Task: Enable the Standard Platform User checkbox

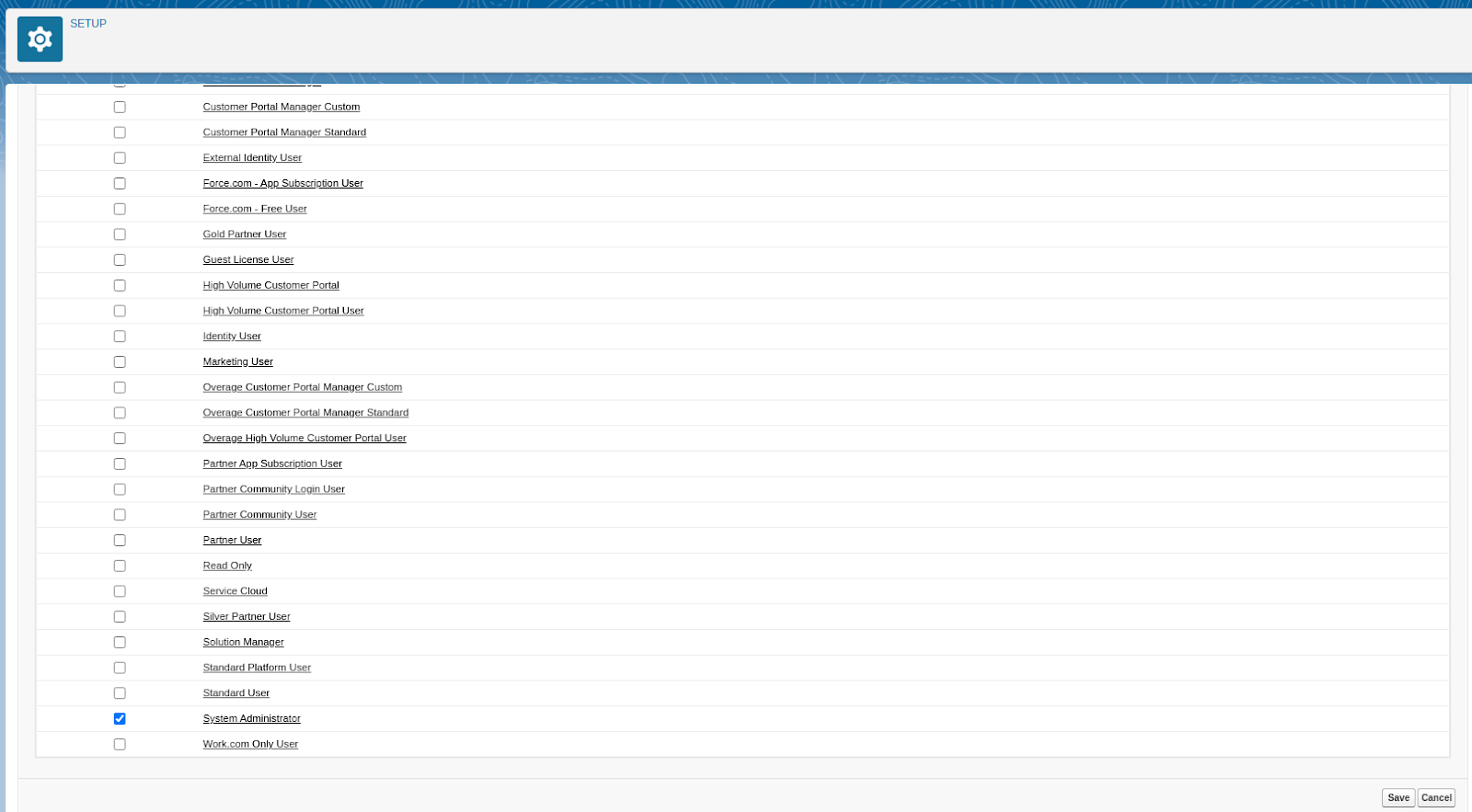Action: click(120, 669)
